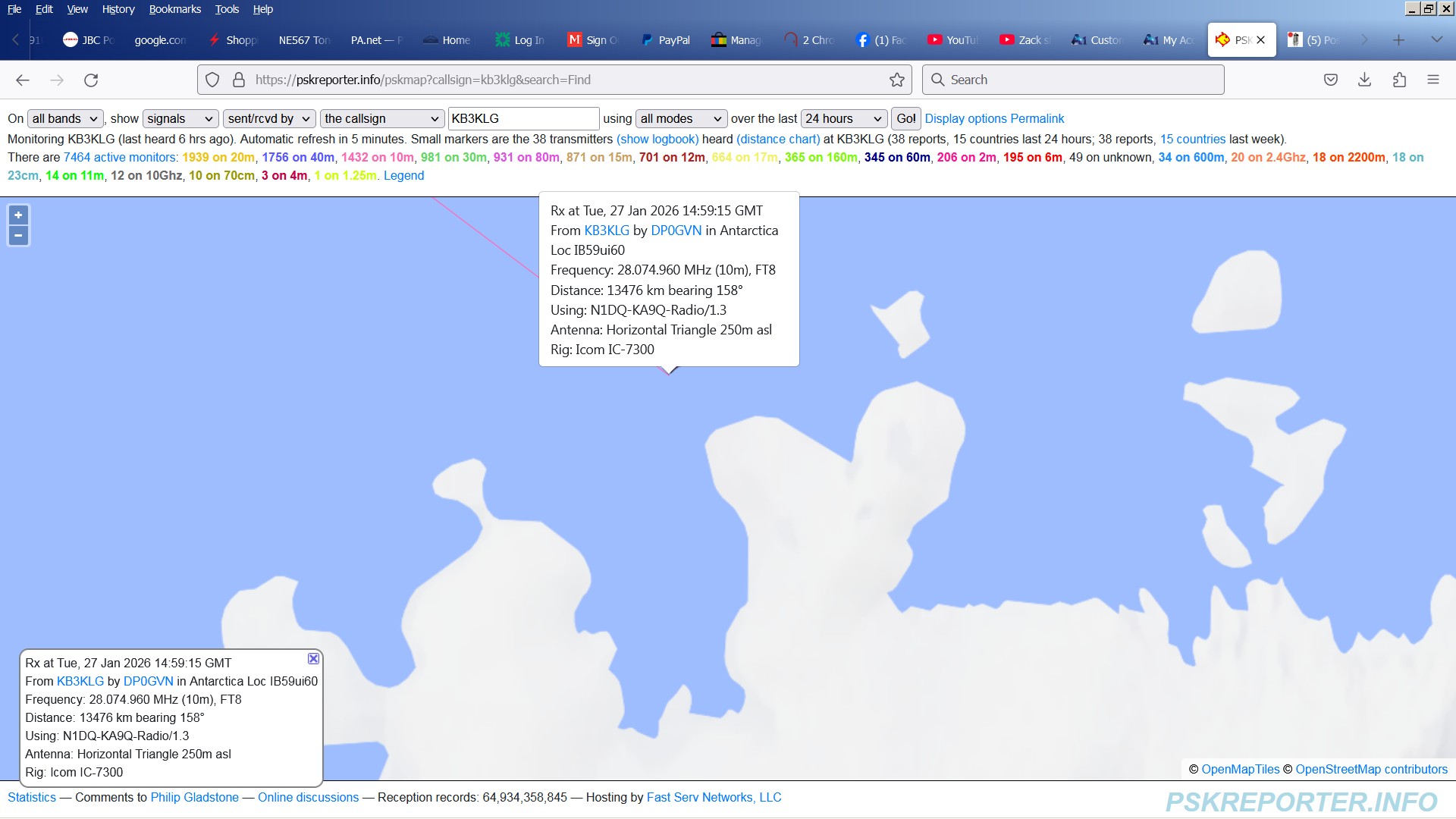Save the page to Pocket

1330,80
